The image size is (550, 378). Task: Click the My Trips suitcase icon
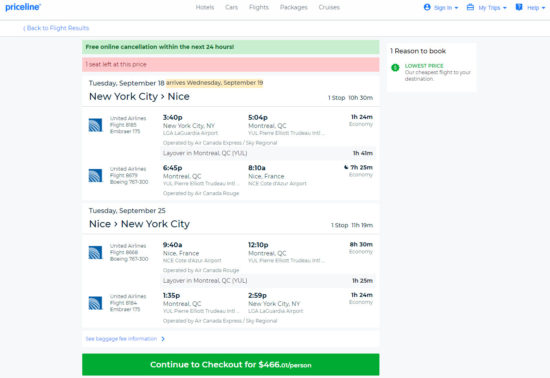(x=470, y=7)
